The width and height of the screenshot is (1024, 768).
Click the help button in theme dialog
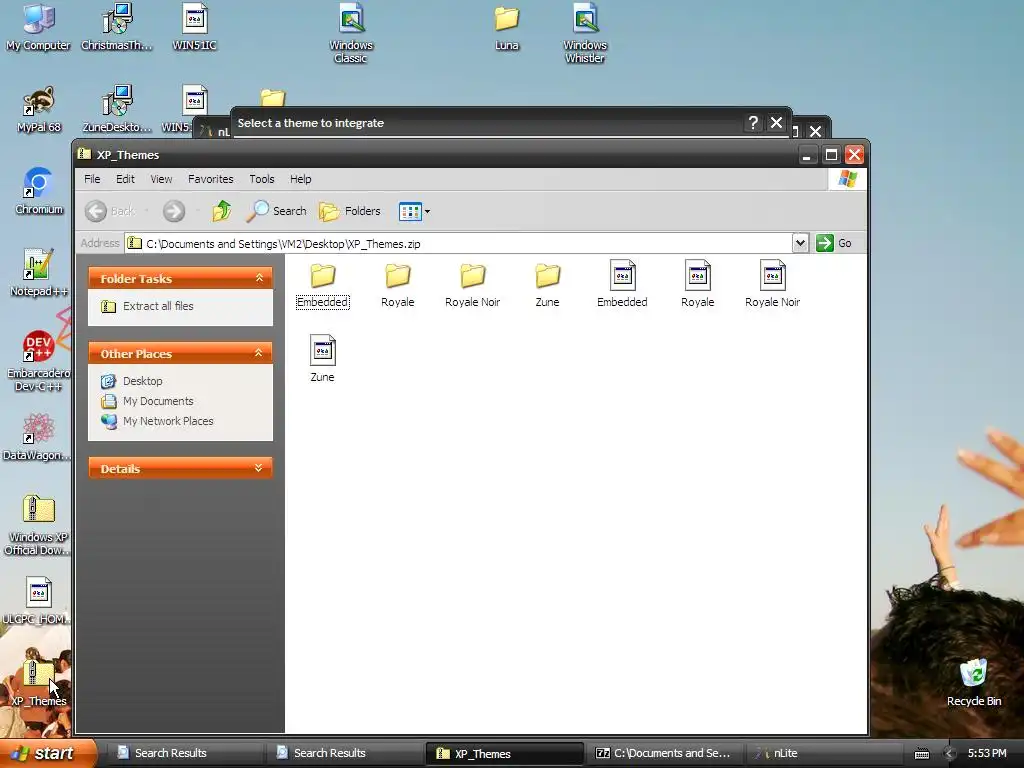pos(753,123)
